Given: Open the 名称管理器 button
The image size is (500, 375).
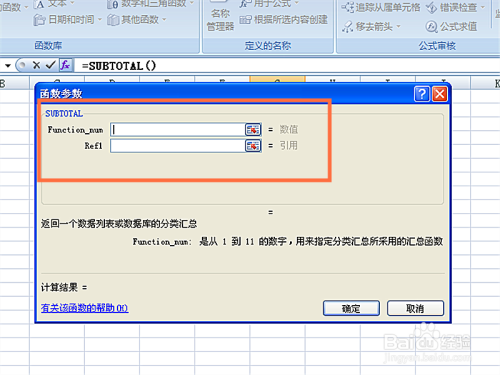Looking at the screenshot, I should (220, 17).
